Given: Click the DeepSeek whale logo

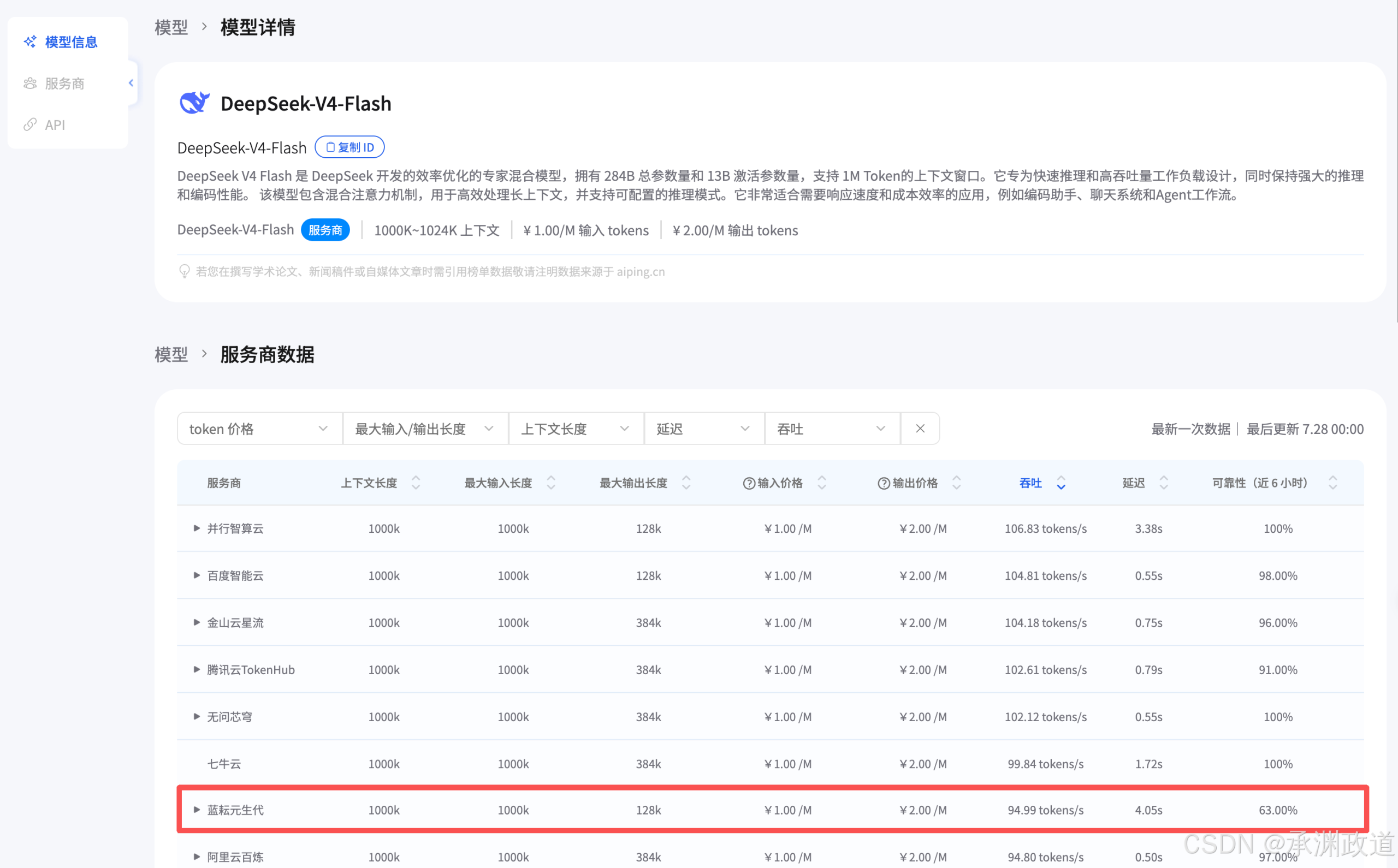Looking at the screenshot, I should (x=194, y=103).
